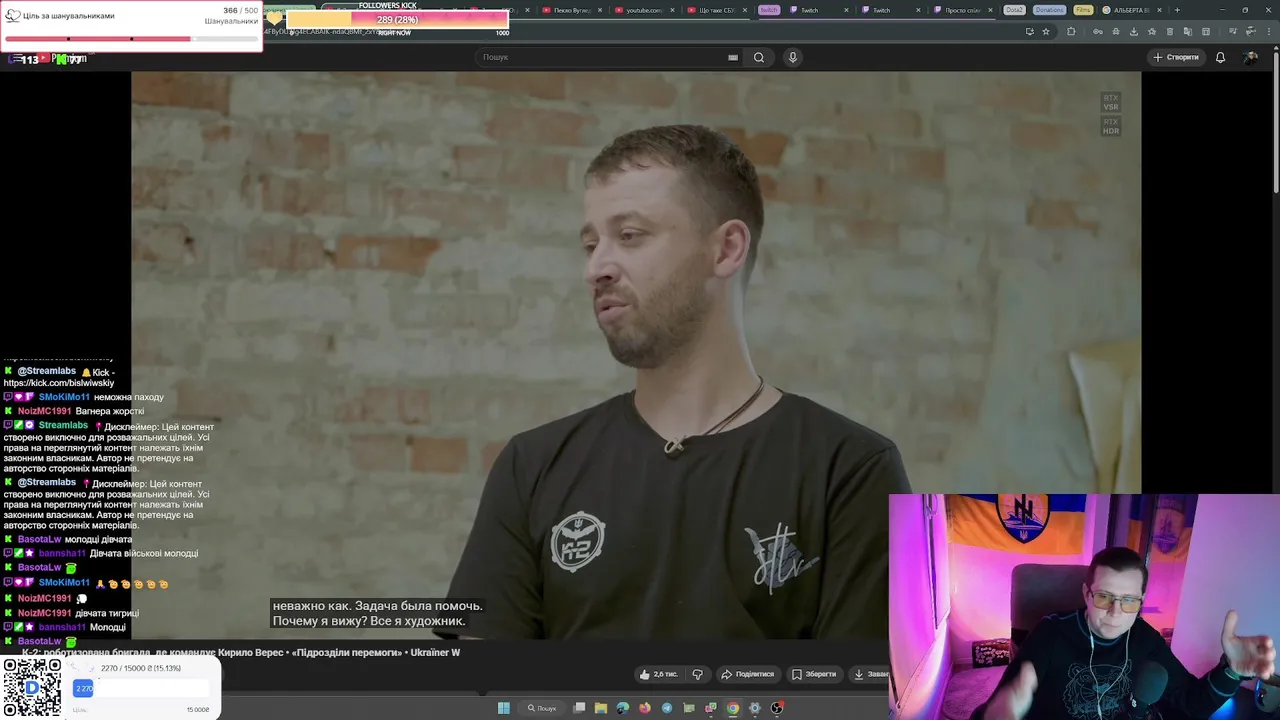Switch to the Що таке СБУ tab
Image resolution: width=1280 pixels, height=720 pixels.
717,10
